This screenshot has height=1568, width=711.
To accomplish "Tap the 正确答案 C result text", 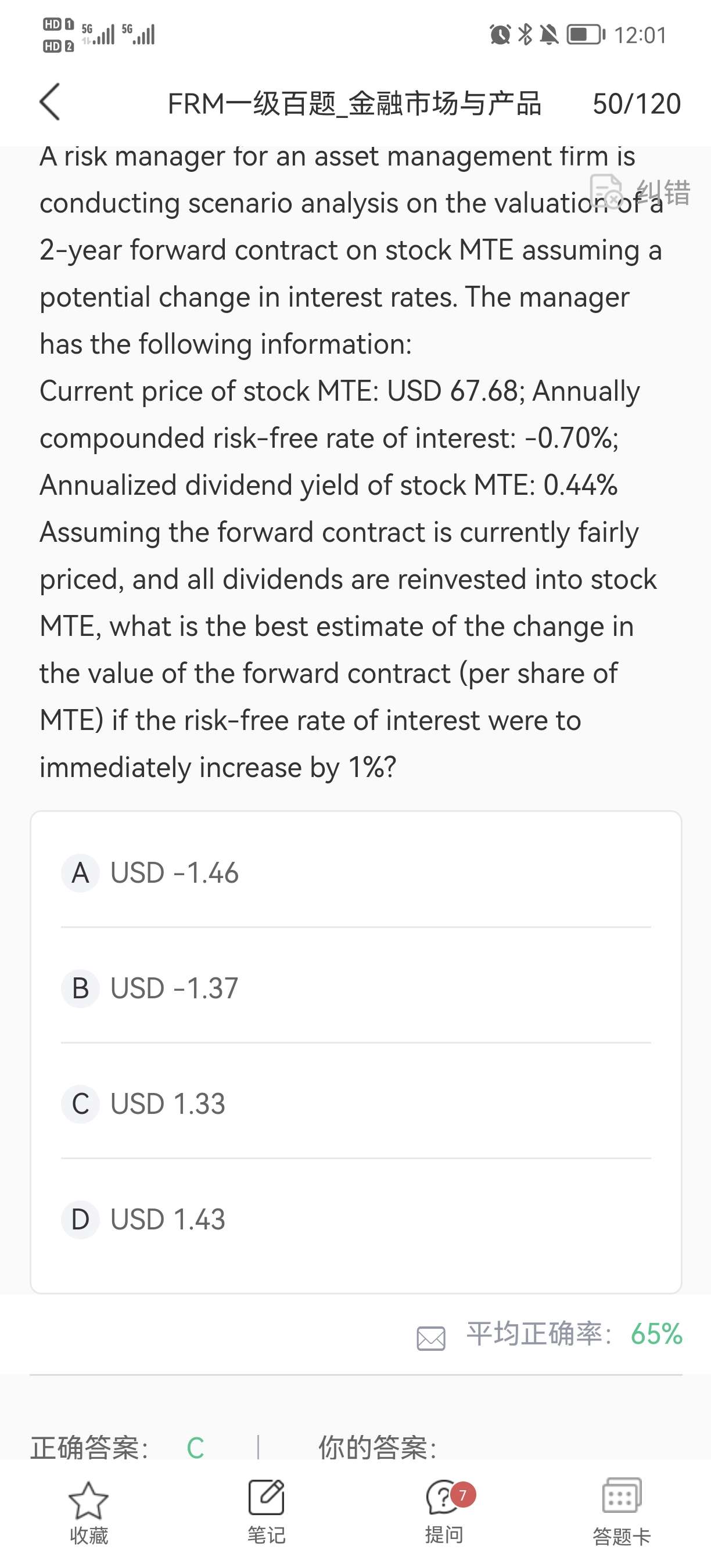I will [x=119, y=1447].
